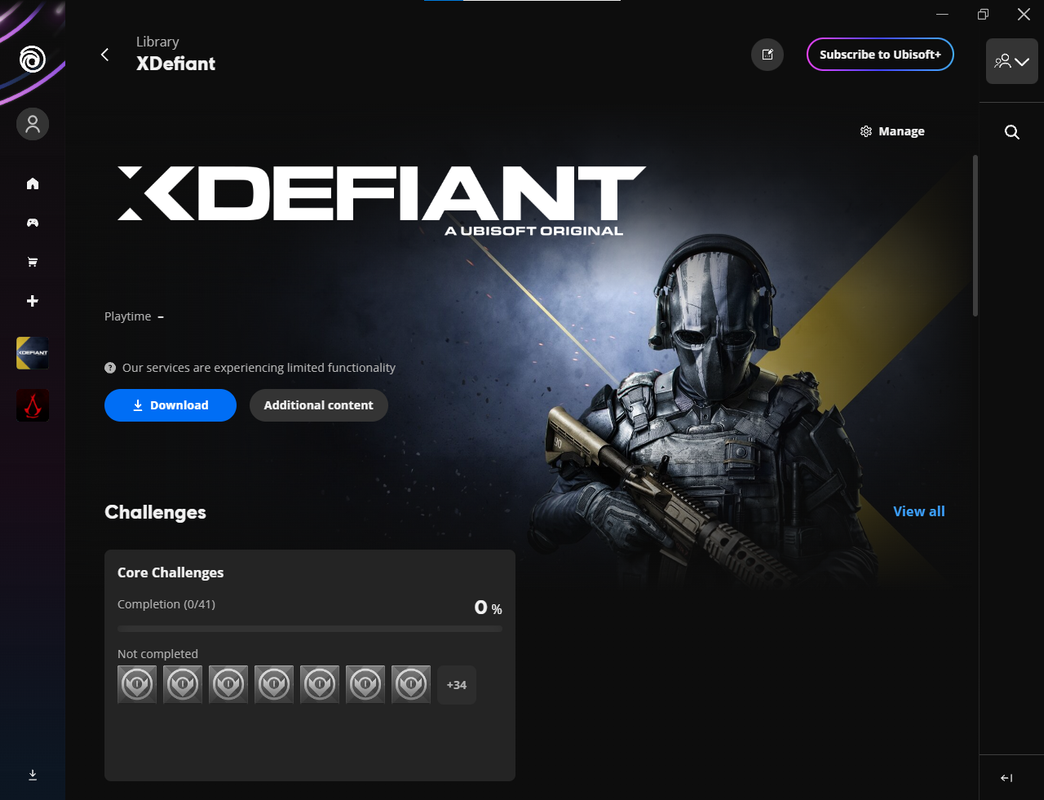This screenshot has width=1044, height=800.
Task: Expand the +34 more challenges badge
Action: coord(457,685)
